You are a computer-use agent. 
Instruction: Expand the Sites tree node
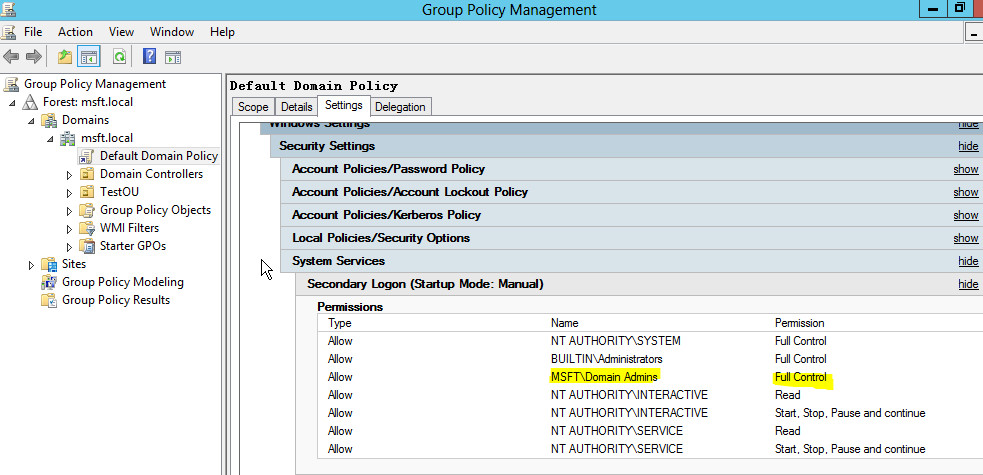[x=31, y=265]
